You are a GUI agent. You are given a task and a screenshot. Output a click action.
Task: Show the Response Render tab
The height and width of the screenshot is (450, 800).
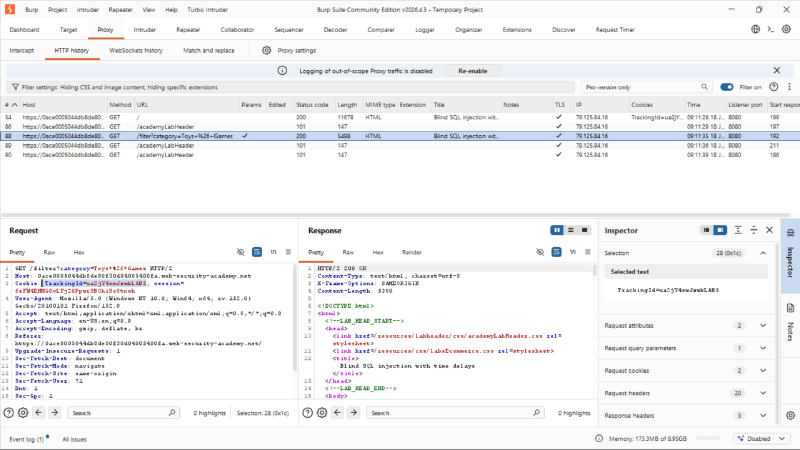point(412,252)
